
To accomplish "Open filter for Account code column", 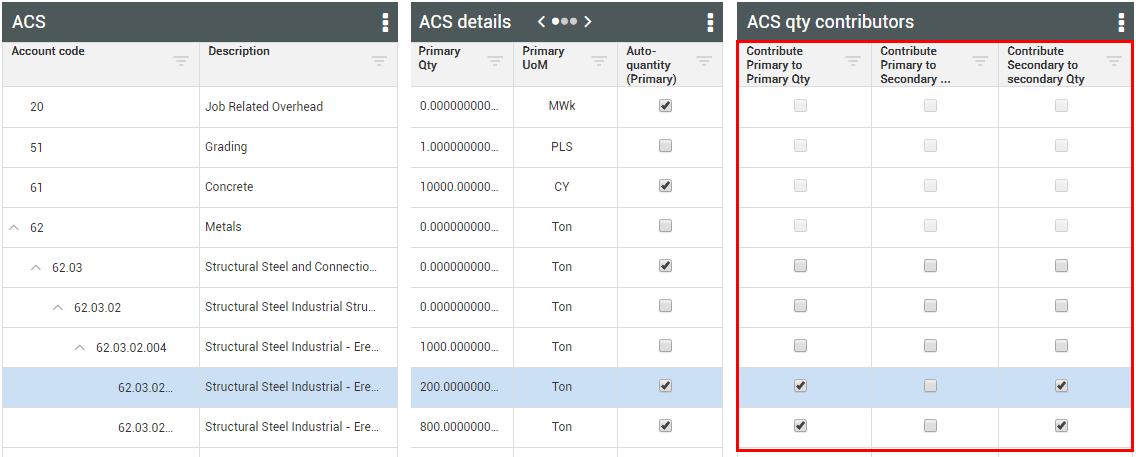I will point(181,61).
